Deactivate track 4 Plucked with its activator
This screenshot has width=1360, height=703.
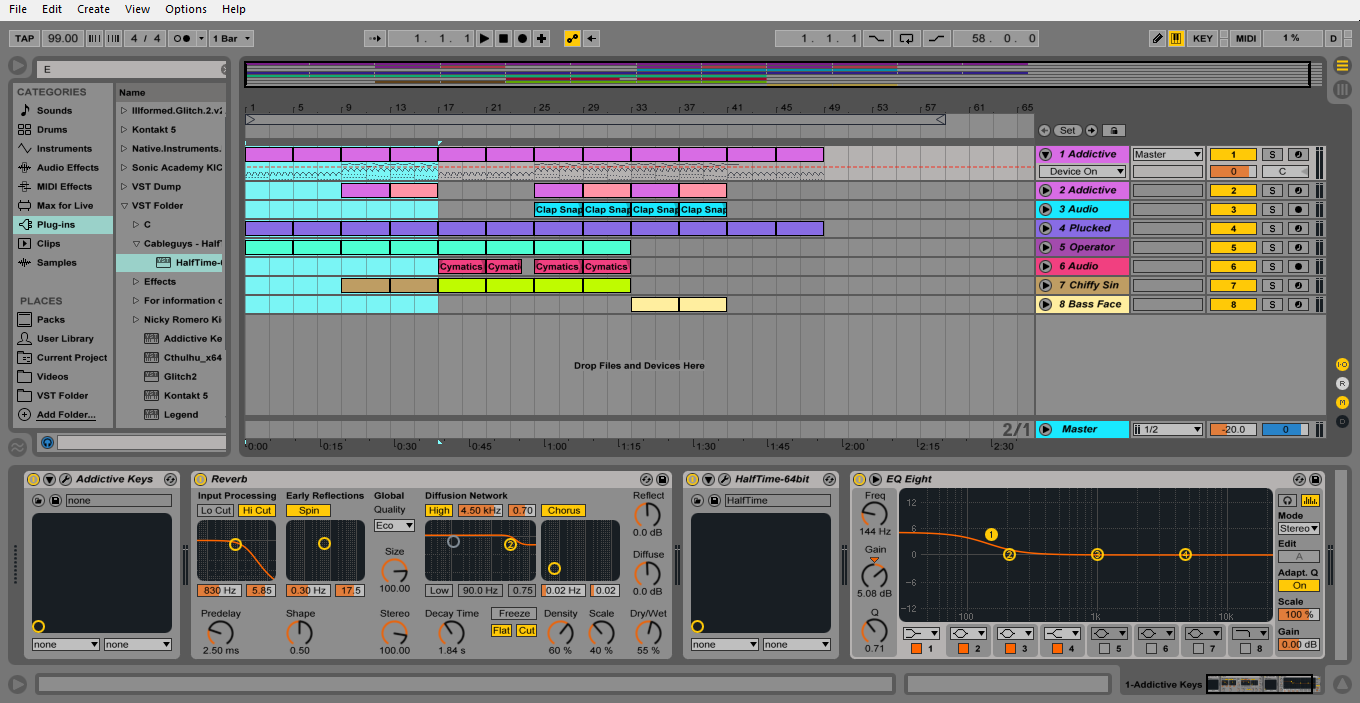[1233, 228]
